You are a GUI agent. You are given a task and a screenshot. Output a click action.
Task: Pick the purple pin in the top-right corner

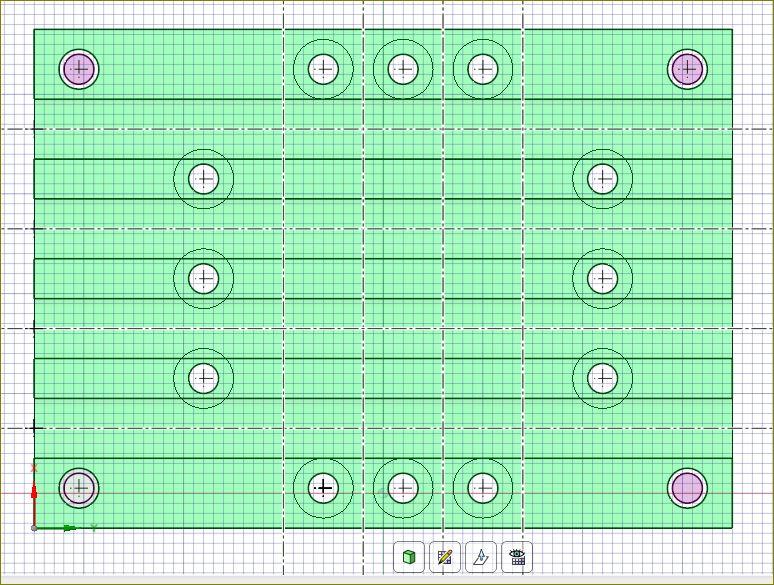click(x=687, y=69)
